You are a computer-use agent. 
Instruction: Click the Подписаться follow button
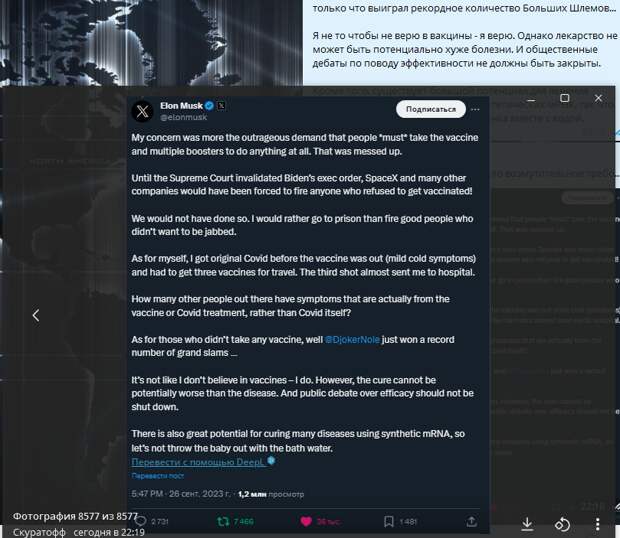431,109
